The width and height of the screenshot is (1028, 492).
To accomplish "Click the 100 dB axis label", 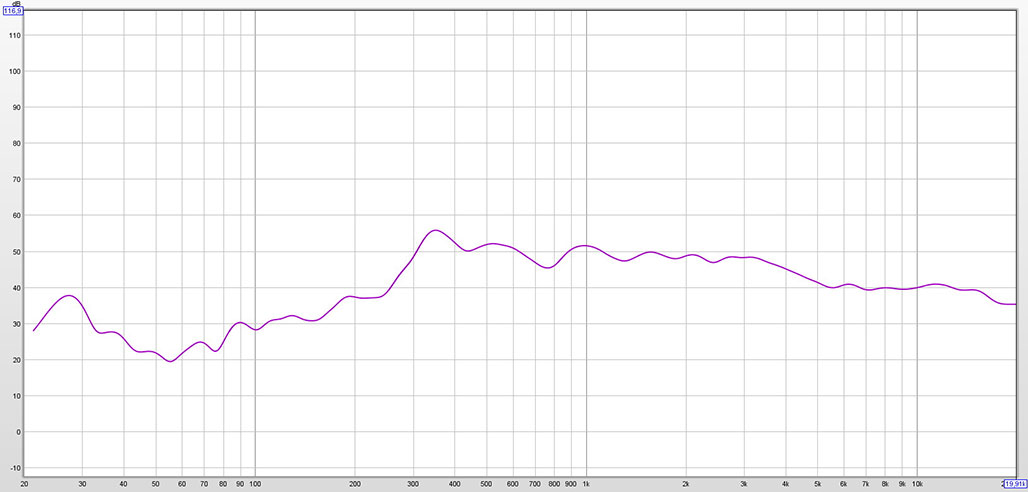I will [16, 71].
